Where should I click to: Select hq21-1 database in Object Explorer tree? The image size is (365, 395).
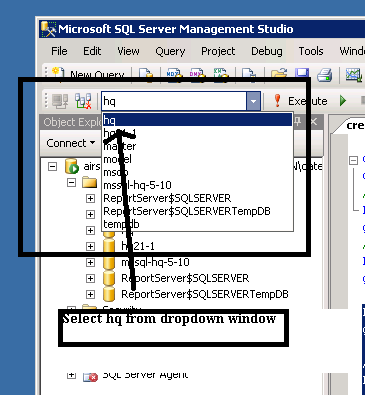click(x=138, y=246)
